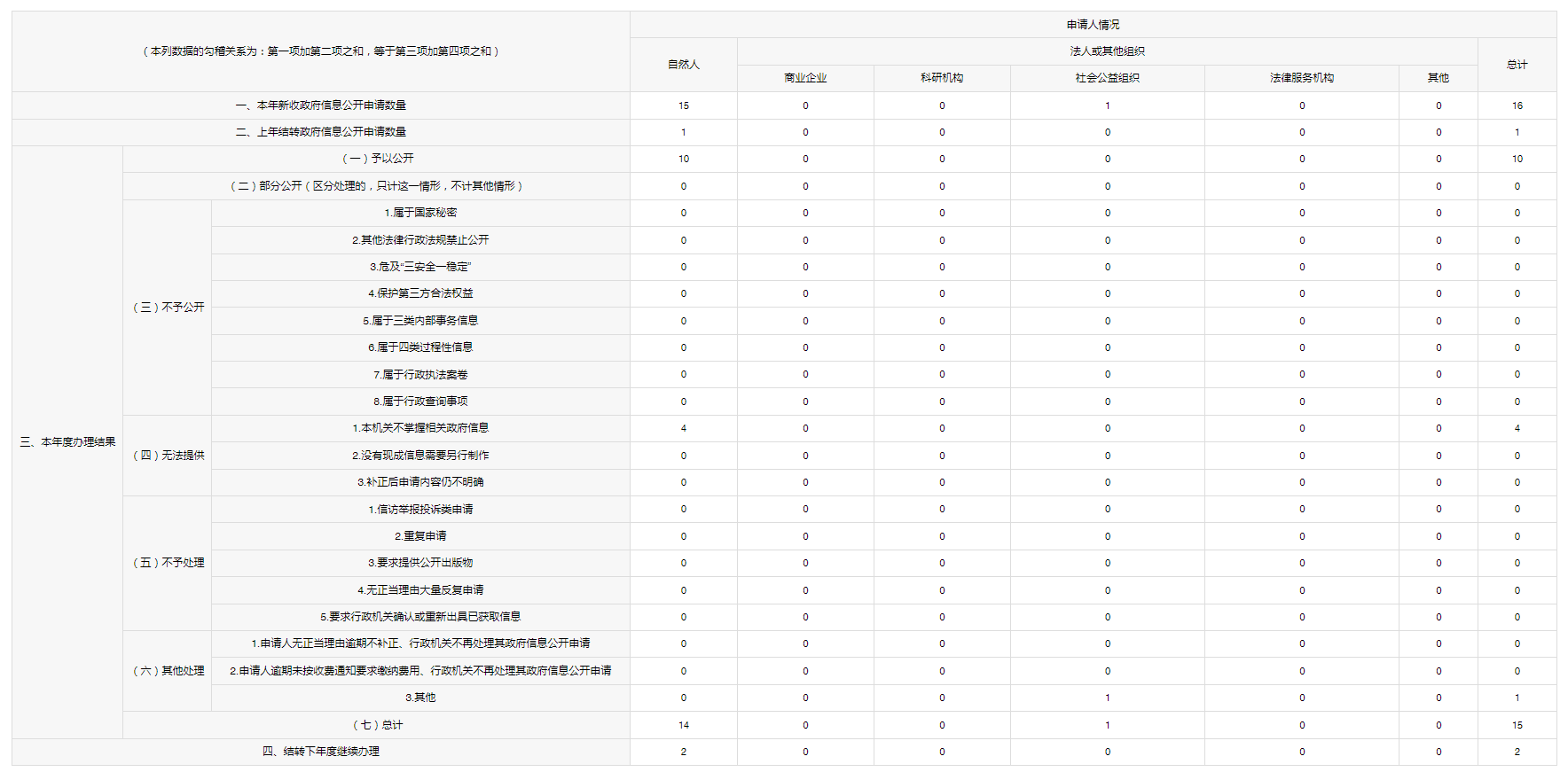The width and height of the screenshot is (1568, 772).
Task: Select the (一)予以公开 row label
Action: pyautogui.click(x=377, y=159)
